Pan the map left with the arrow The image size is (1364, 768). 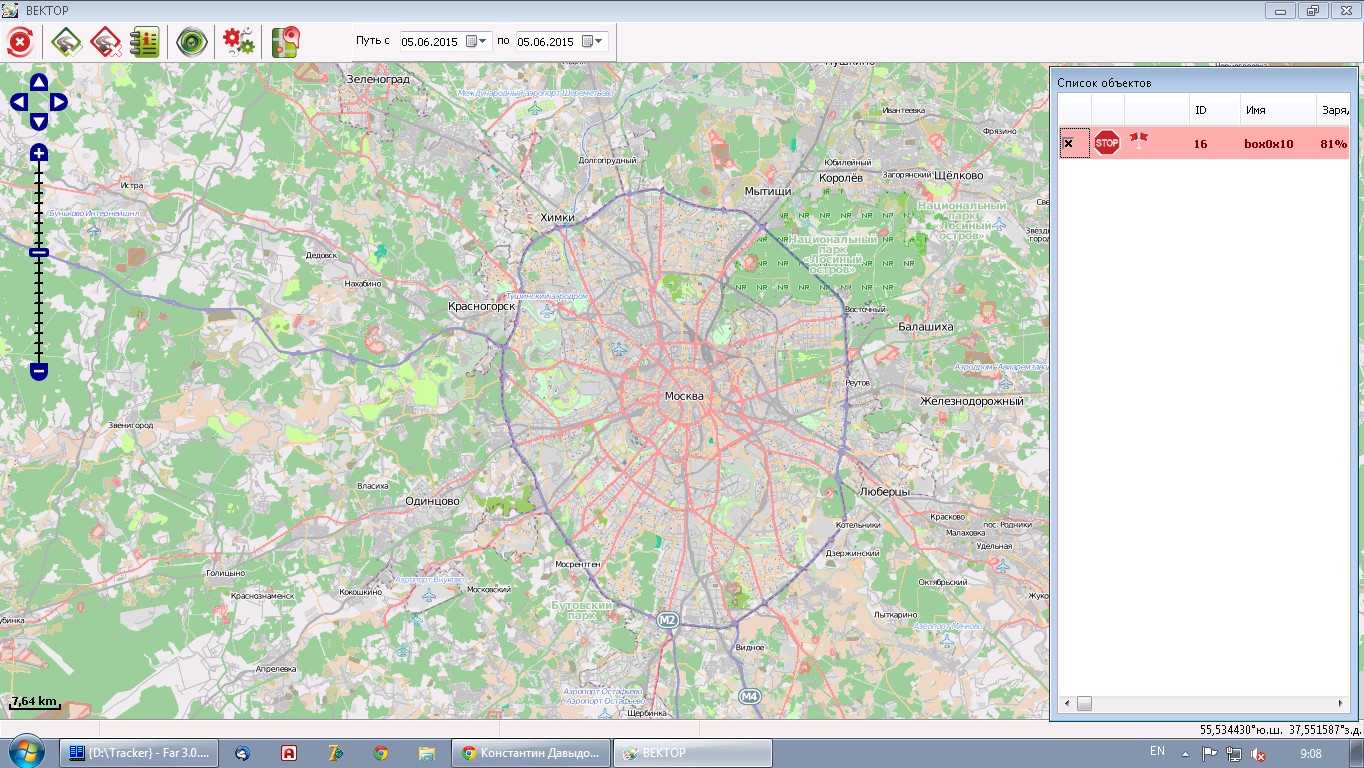pyautogui.click(x=19, y=102)
